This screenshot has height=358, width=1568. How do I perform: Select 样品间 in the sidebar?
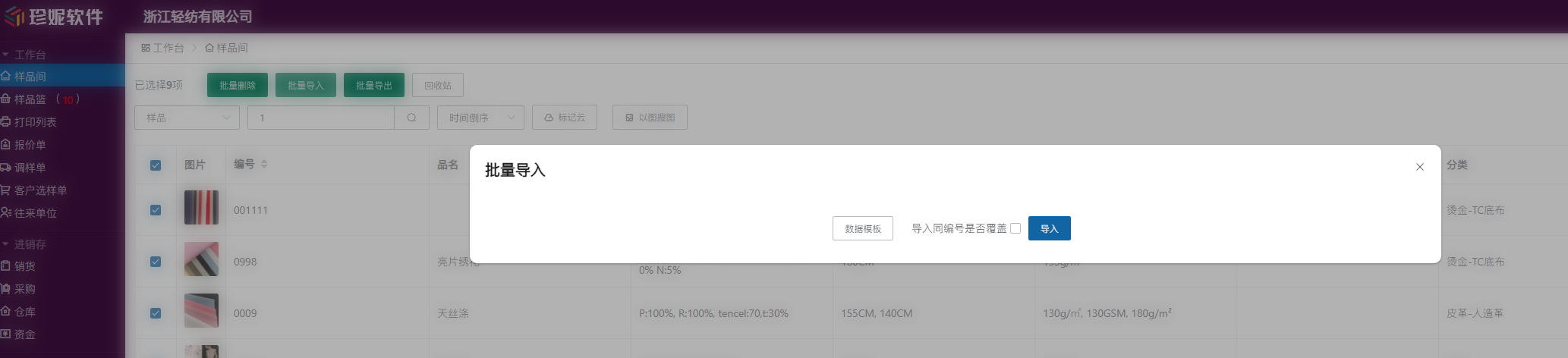[x=62, y=76]
